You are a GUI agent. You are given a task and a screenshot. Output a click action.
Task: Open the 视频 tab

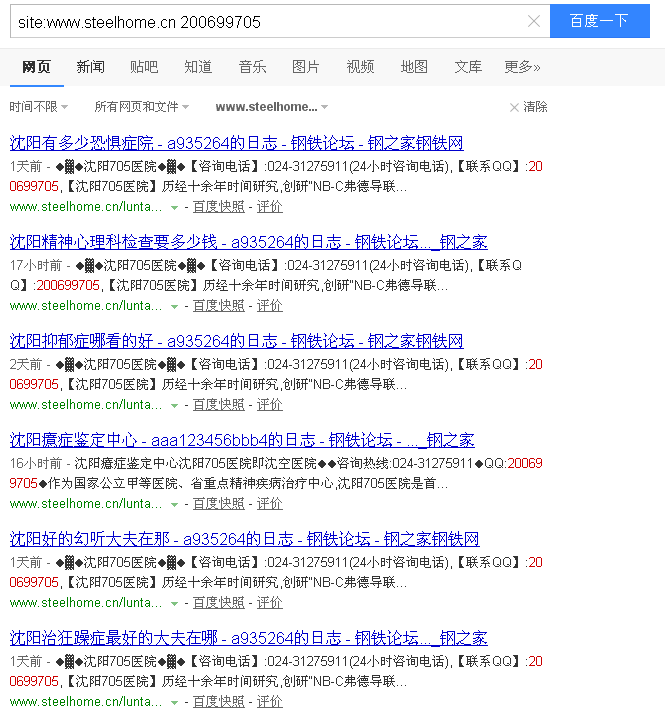(360, 67)
